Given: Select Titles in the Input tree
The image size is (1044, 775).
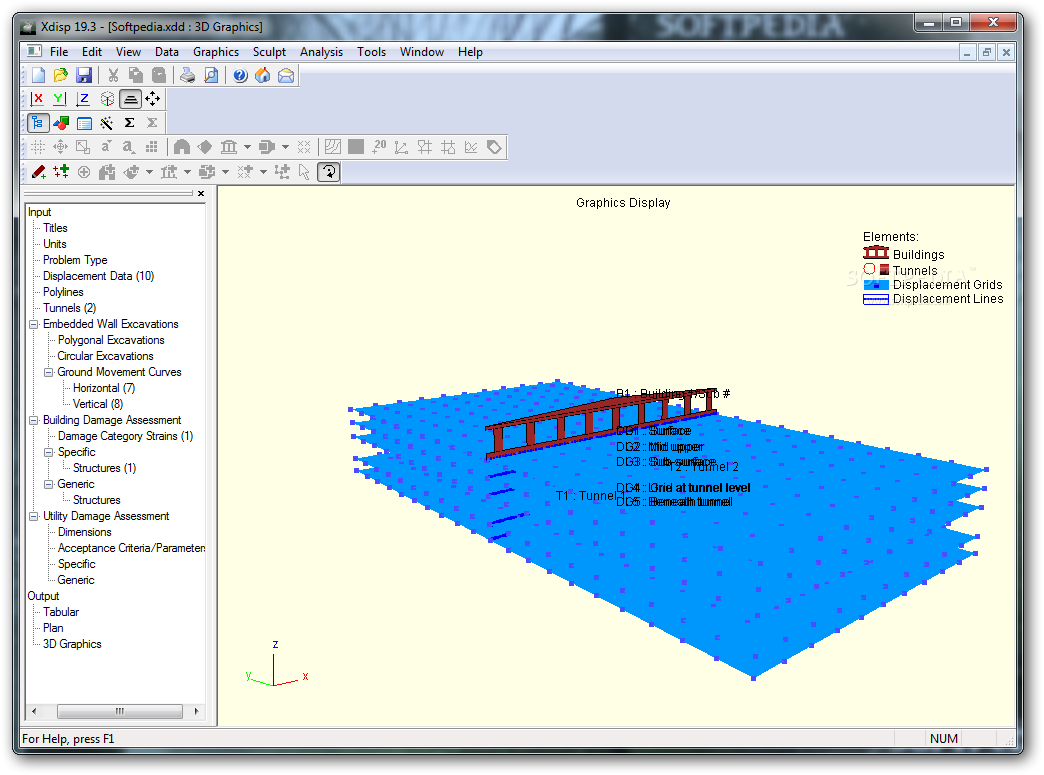Looking at the screenshot, I should click(x=55, y=228).
